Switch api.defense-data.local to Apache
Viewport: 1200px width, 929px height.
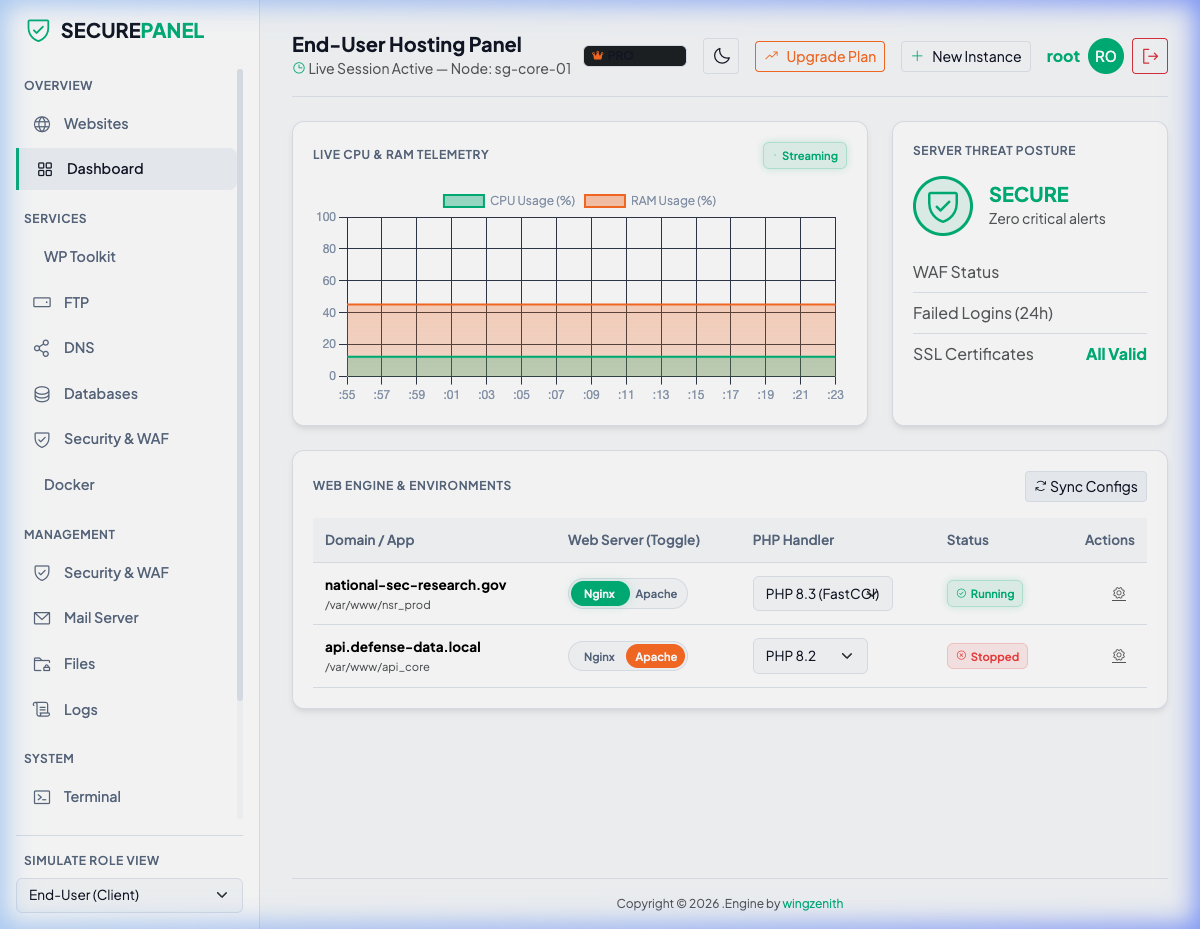pos(656,657)
